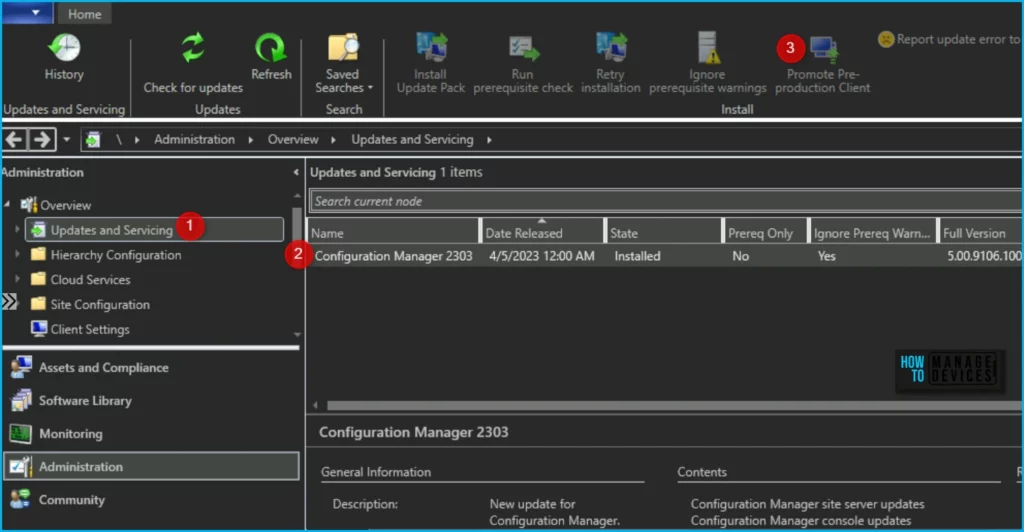Click the Overview tree node icon

[x=29, y=205]
